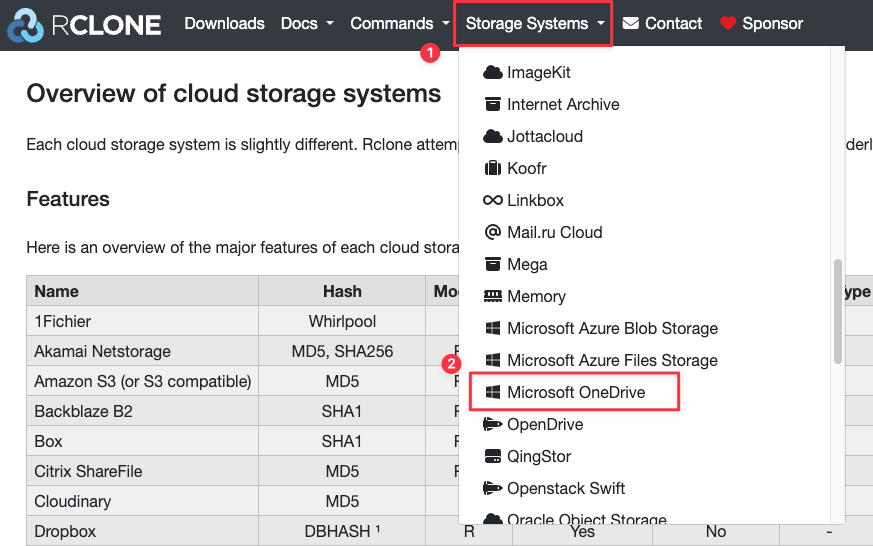Select Microsoft OneDrive from the menu
Viewport: 873px width, 546px height.
tap(576, 392)
